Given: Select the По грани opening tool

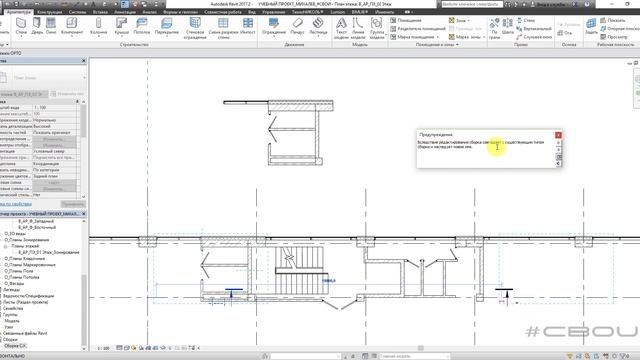Looking at the screenshot, I should coord(494,28).
